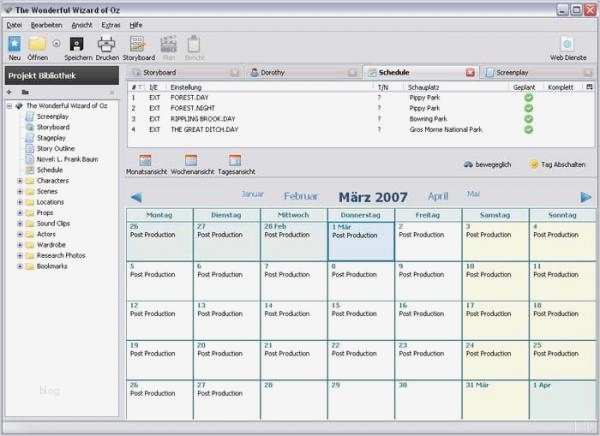Select Novel: L. Frank Baum item
Screen dimensions: 600x436
[67, 159]
